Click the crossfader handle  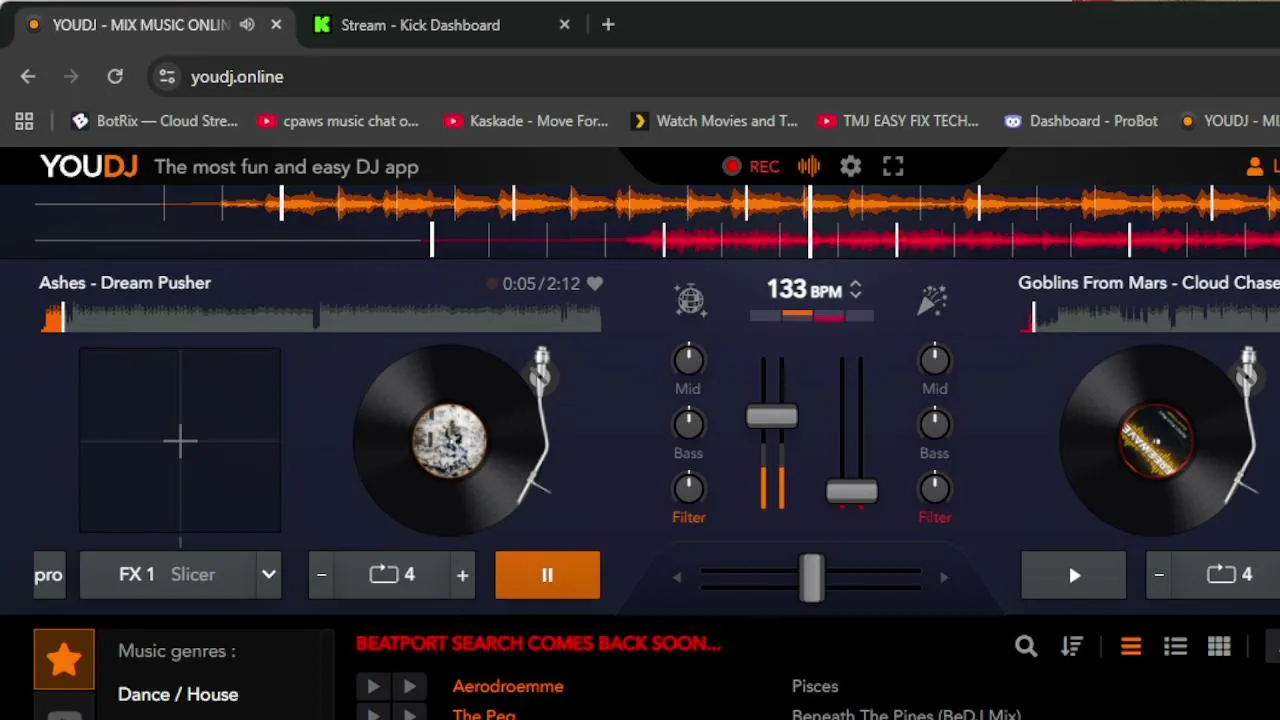point(811,578)
